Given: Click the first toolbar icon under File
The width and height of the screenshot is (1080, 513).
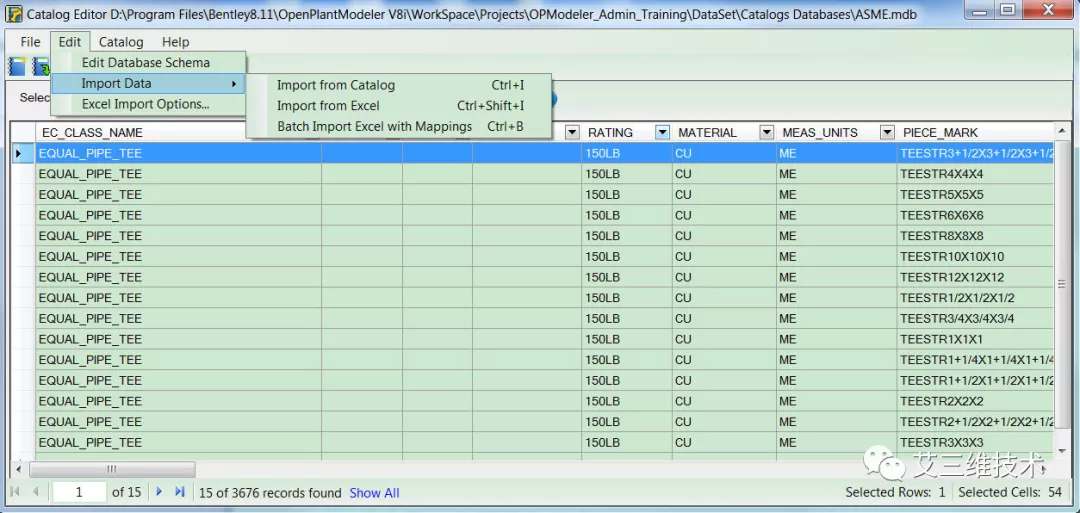Looking at the screenshot, I should pyautogui.click(x=17, y=67).
